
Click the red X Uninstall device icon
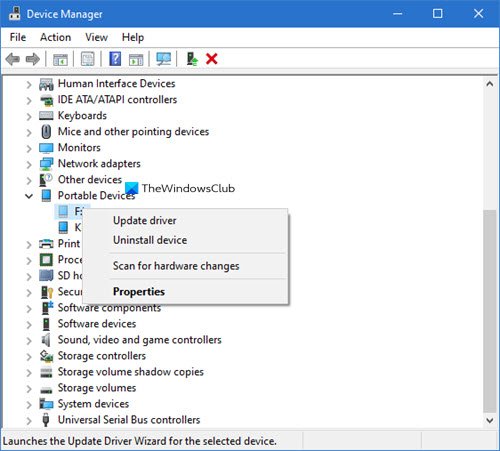[x=212, y=59]
